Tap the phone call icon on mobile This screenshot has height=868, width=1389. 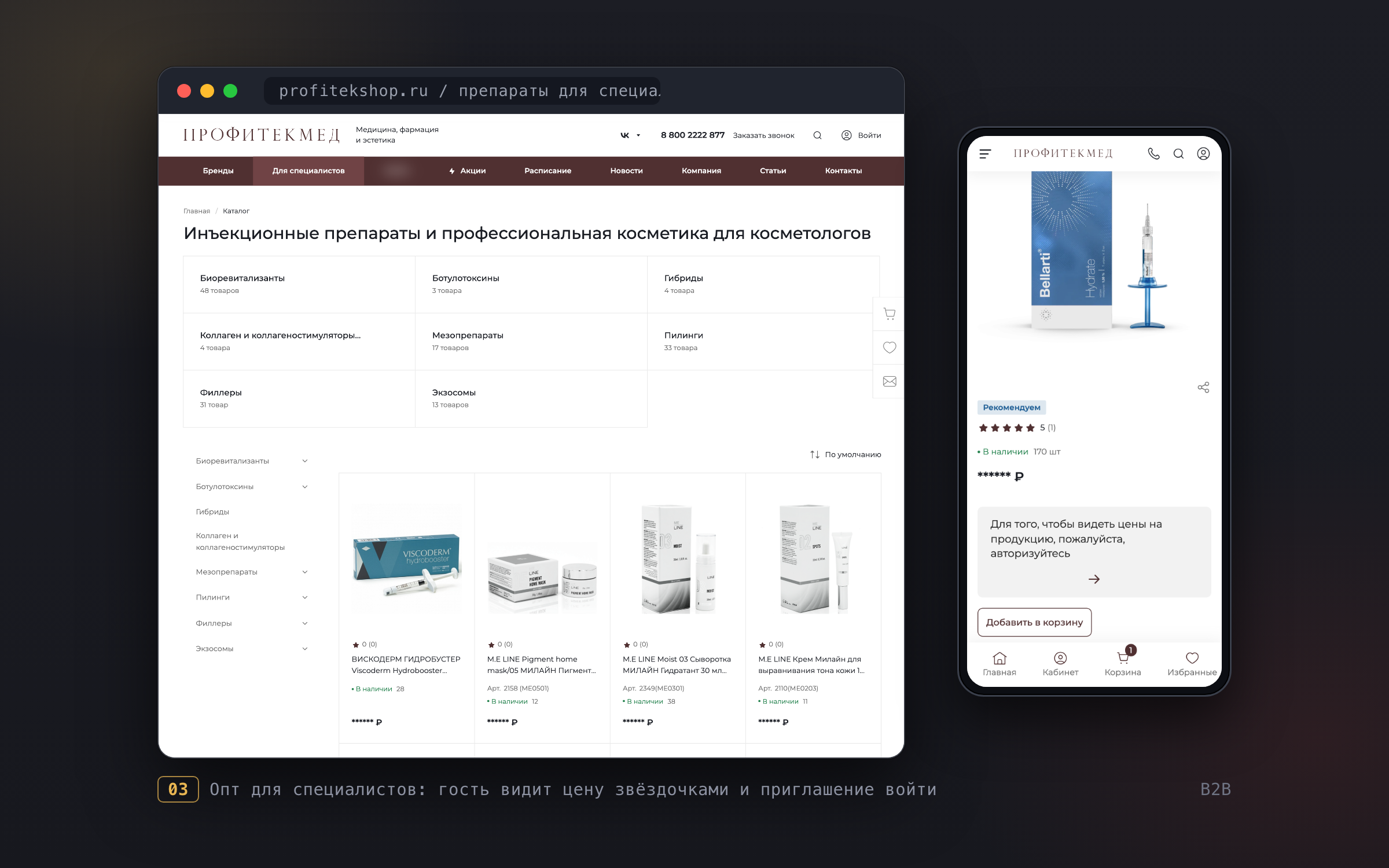pyautogui.click(x=1153, y=154)
